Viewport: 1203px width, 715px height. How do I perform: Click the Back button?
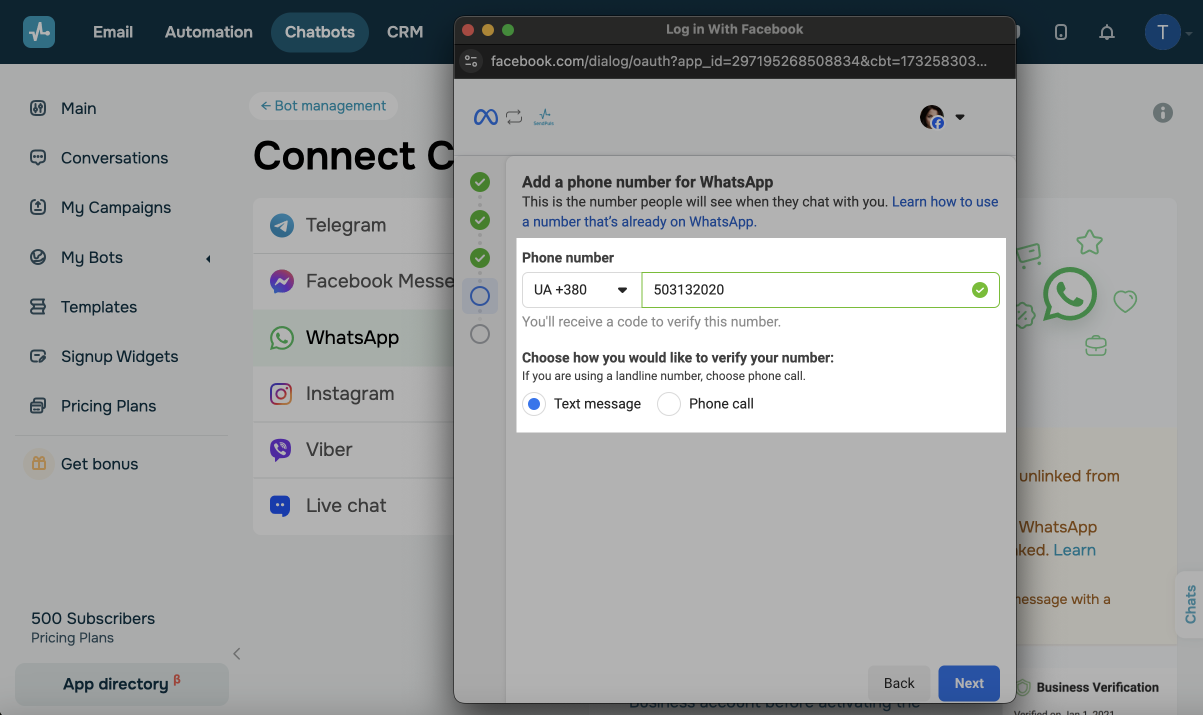point(899,683)
